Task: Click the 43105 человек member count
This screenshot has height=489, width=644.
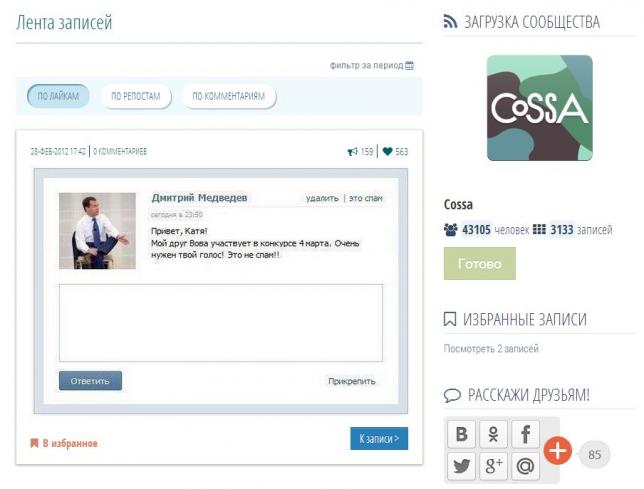Action: [x=496, y=230]
